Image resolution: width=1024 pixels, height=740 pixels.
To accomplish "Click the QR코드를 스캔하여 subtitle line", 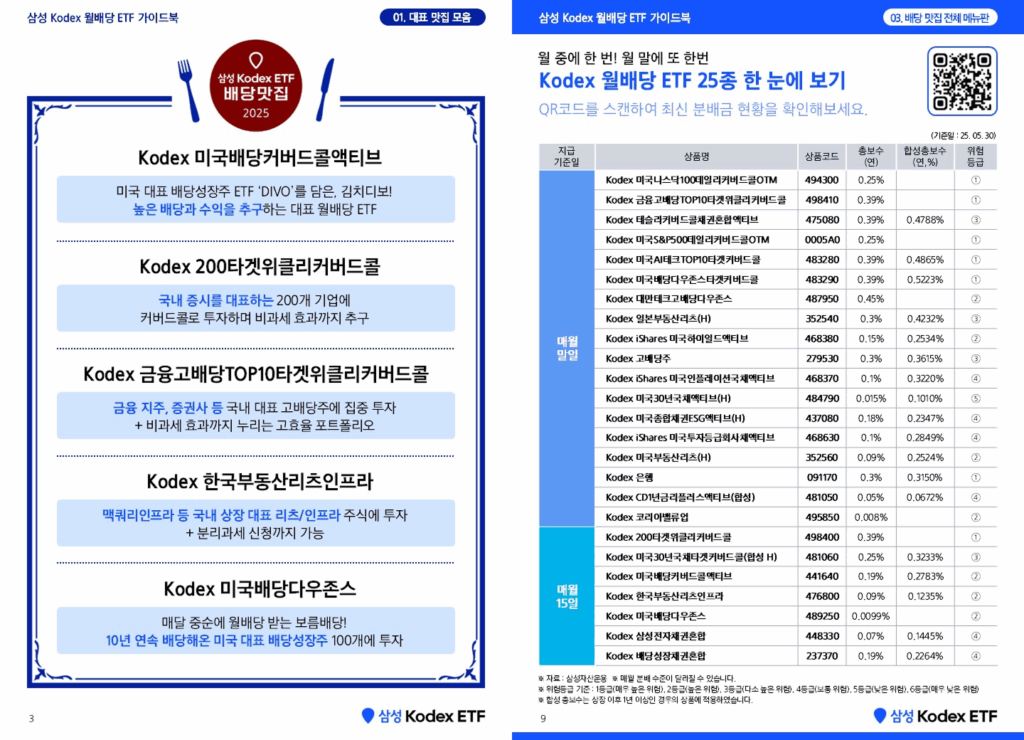I will (703, 109).
